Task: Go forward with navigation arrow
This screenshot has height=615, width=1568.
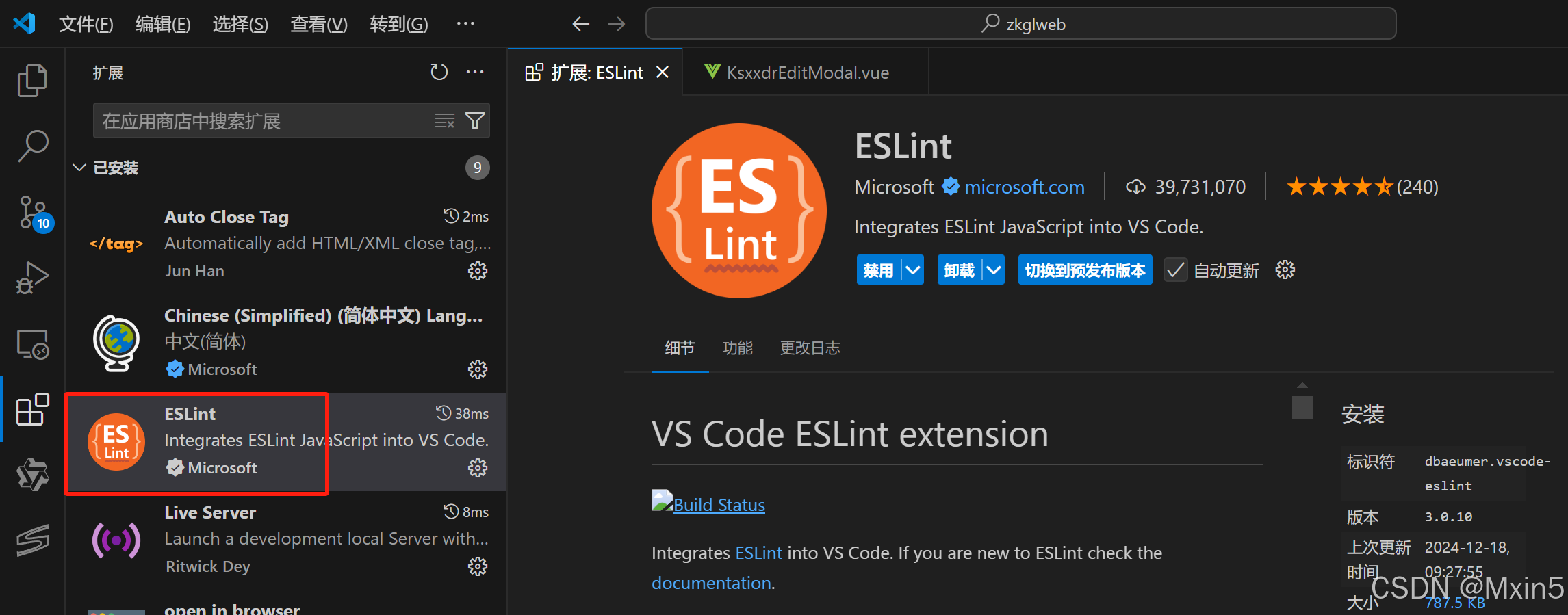Action: click(617, 24)
